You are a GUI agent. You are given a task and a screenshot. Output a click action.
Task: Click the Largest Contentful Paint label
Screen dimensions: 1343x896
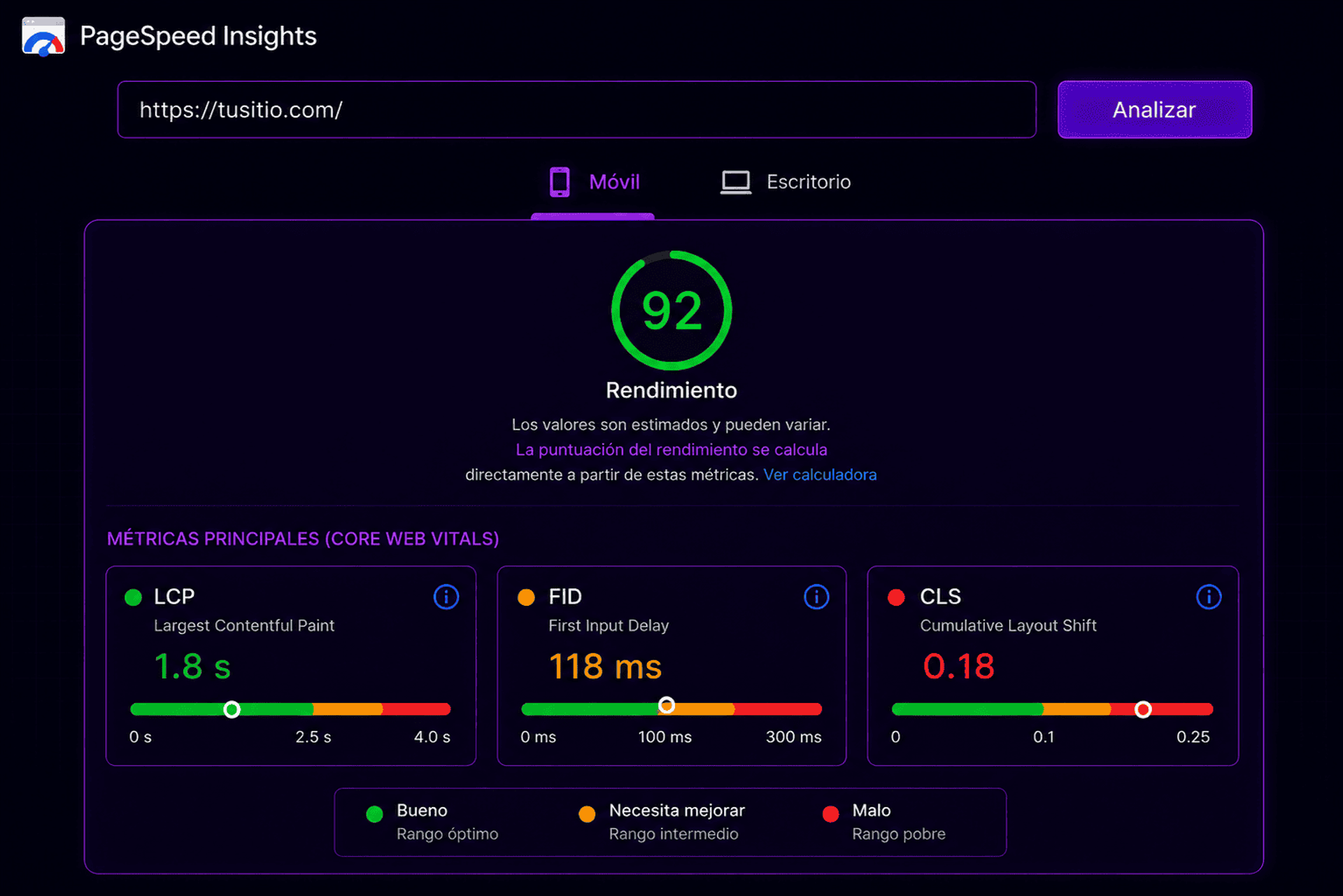[x=244, y=625]
